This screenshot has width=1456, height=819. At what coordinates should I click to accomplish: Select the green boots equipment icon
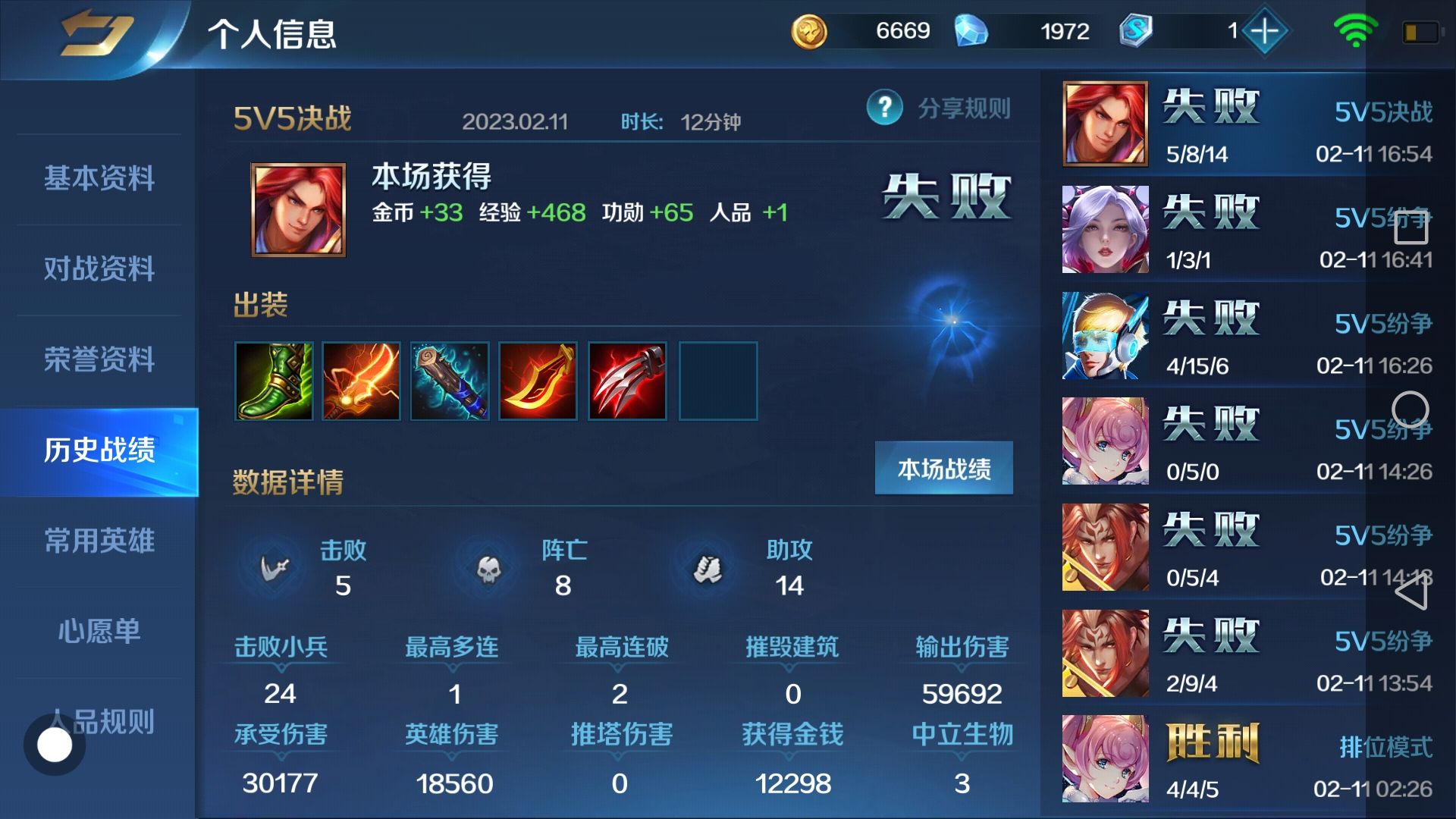click(x=274, y=381)
